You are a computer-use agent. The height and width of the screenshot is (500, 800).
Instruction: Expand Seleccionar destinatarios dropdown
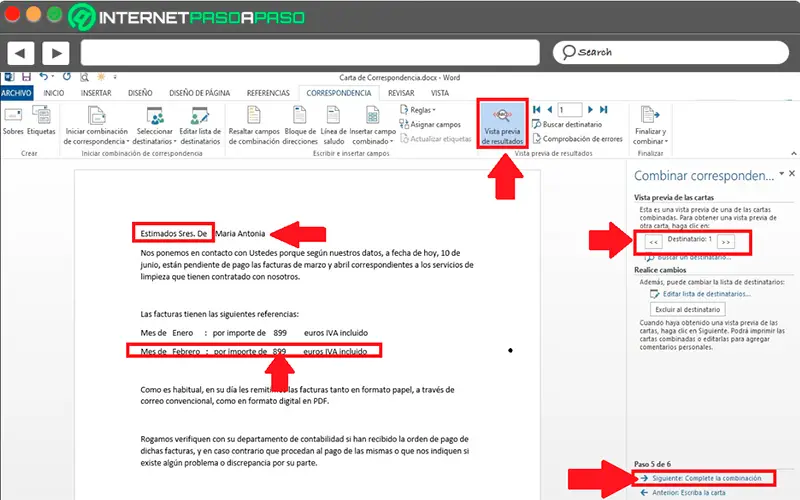(x=155, y=126)
